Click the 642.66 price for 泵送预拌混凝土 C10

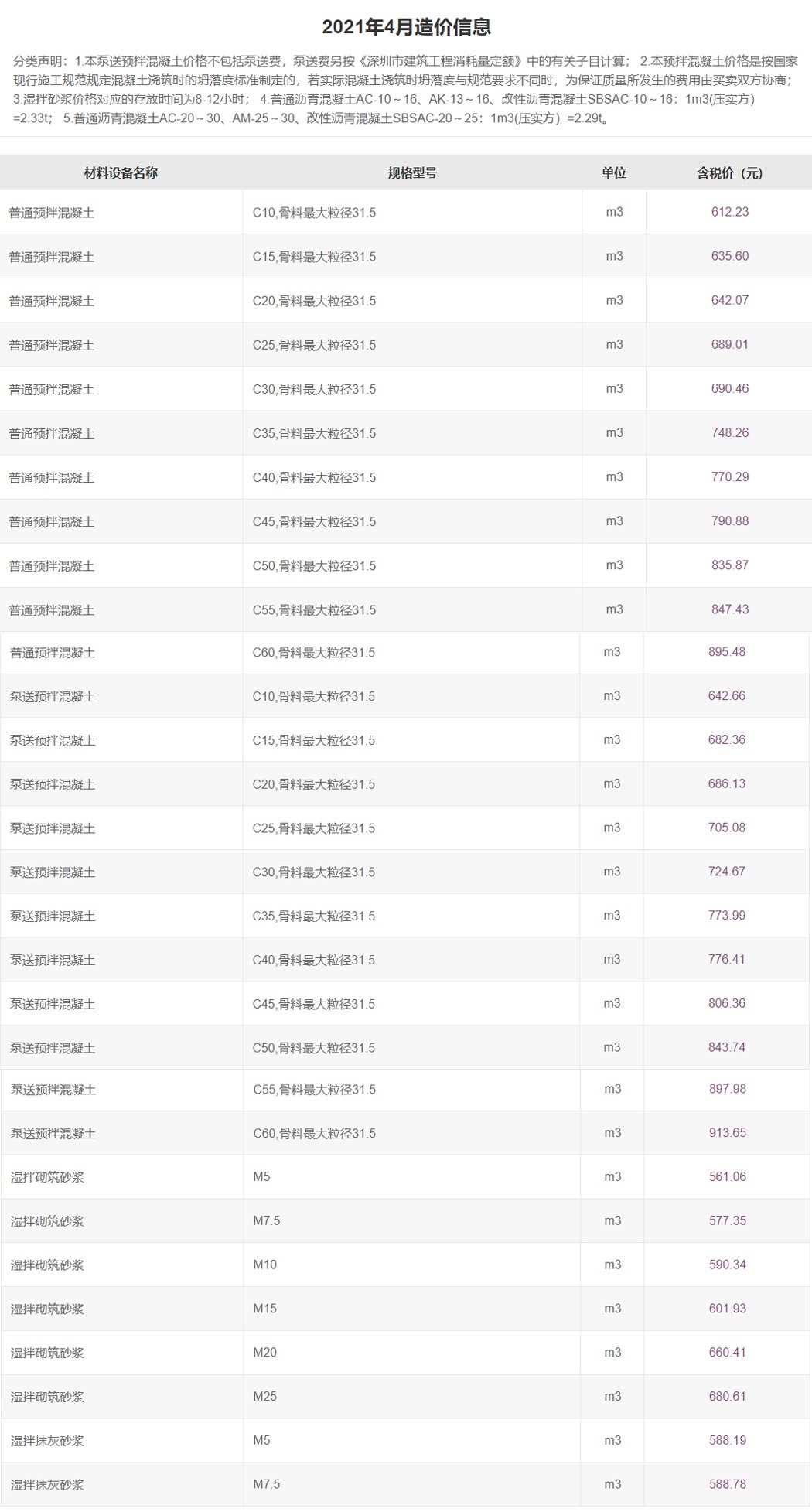pos(726,696)
